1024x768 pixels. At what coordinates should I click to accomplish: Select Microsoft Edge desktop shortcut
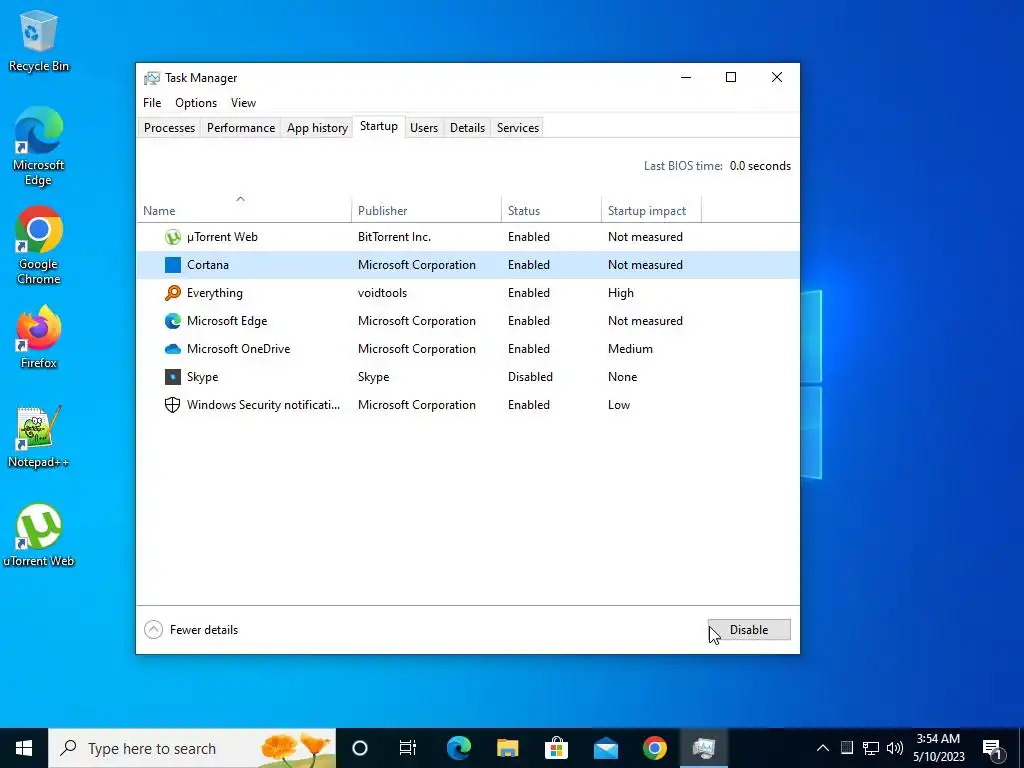(x=39, y=147)
